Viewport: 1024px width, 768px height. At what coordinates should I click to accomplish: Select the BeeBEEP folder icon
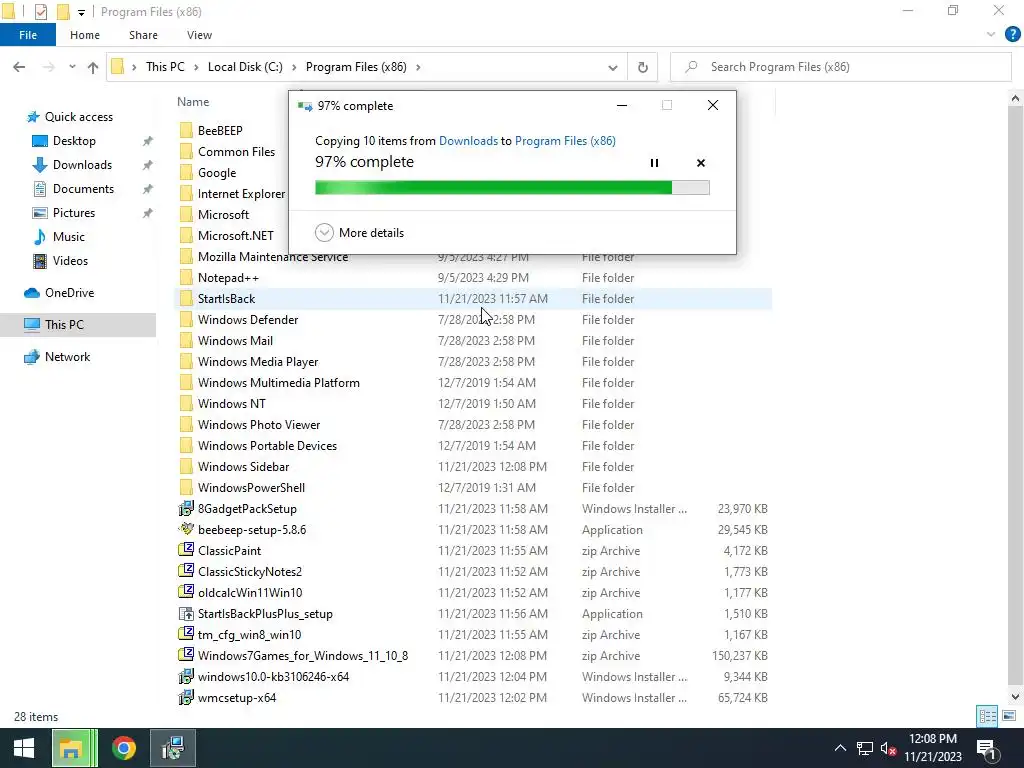click(186, 131)
